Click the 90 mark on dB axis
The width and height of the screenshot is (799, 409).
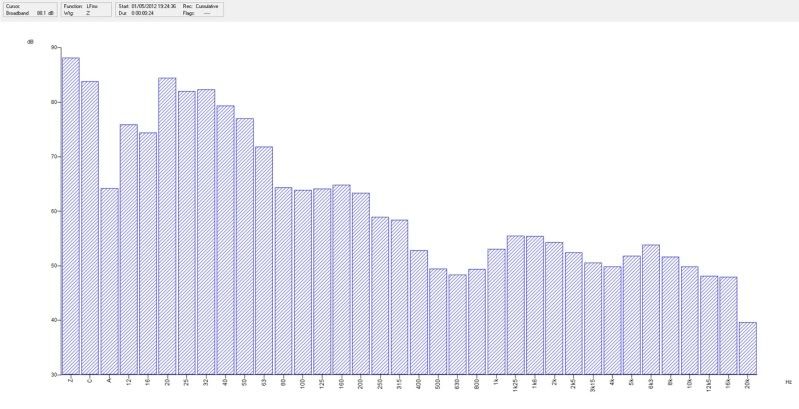[x=54, y=47]
